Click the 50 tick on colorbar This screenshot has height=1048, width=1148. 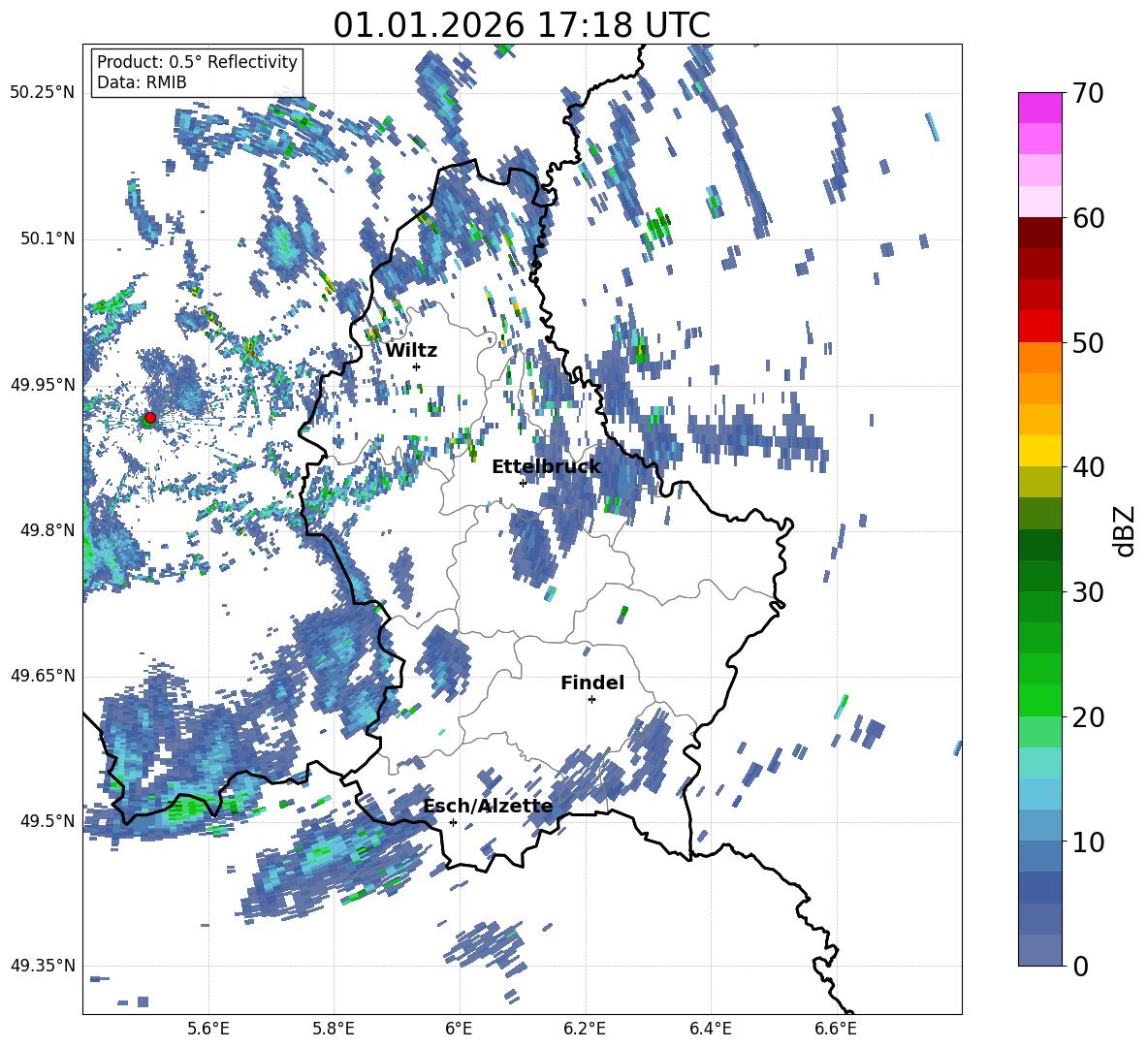pos(1088,342)
